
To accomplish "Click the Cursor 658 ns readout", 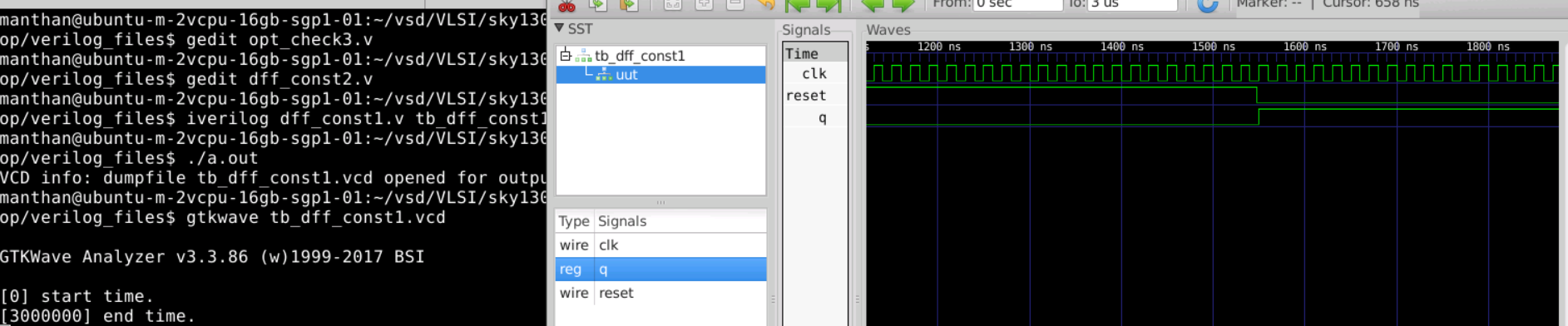I will pos(1371,4).
